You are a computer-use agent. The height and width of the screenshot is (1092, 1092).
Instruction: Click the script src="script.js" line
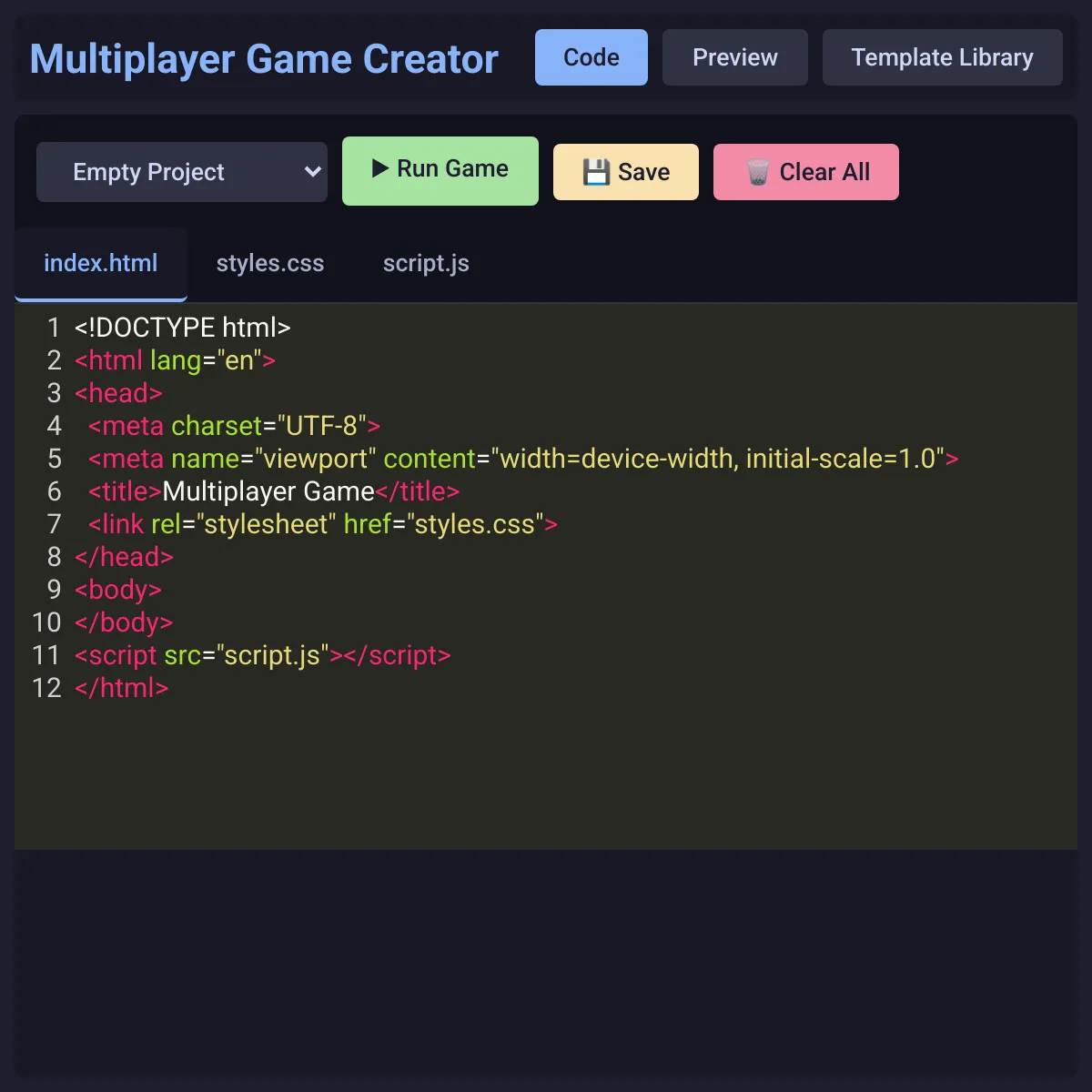pos(263,655)
